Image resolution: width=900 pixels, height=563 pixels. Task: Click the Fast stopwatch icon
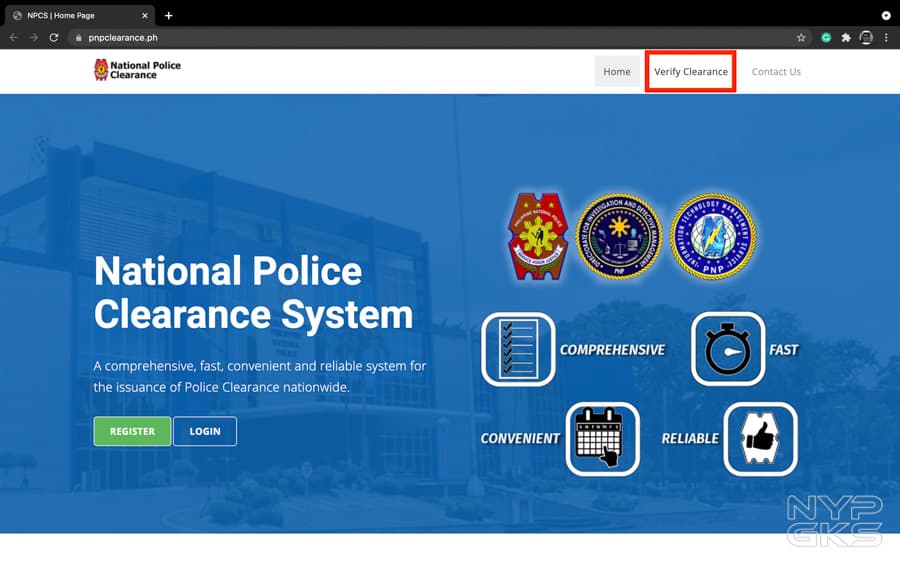point(728,349)
